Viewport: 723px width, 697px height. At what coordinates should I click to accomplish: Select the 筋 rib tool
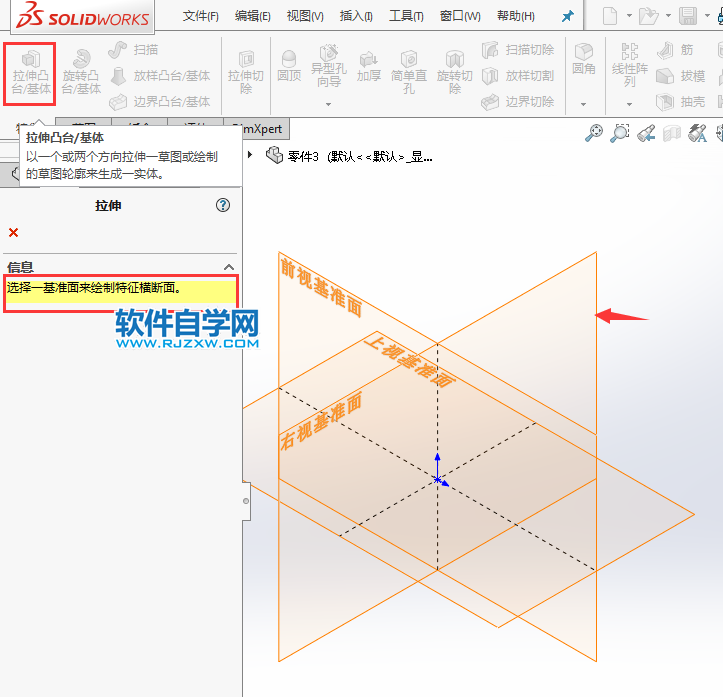tap(675, 50)
